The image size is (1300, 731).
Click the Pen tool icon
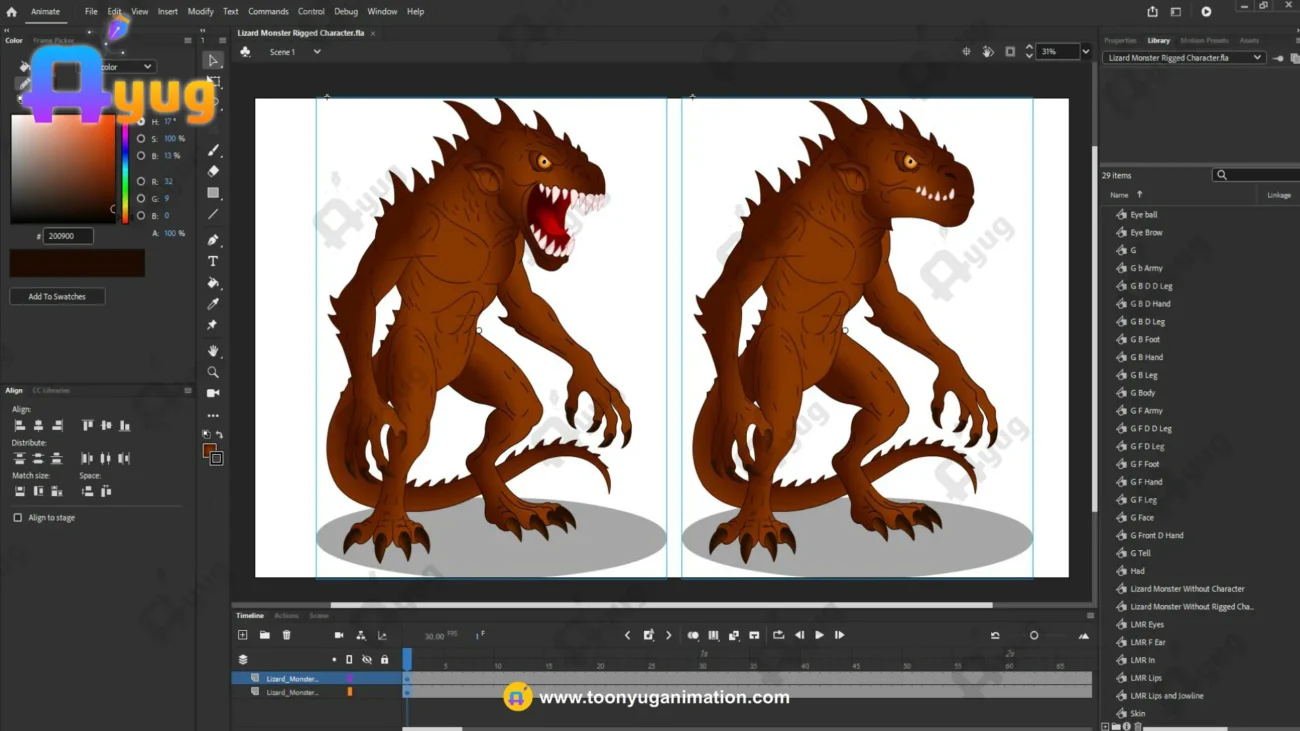pyautogui.click(x=213, y=240)
